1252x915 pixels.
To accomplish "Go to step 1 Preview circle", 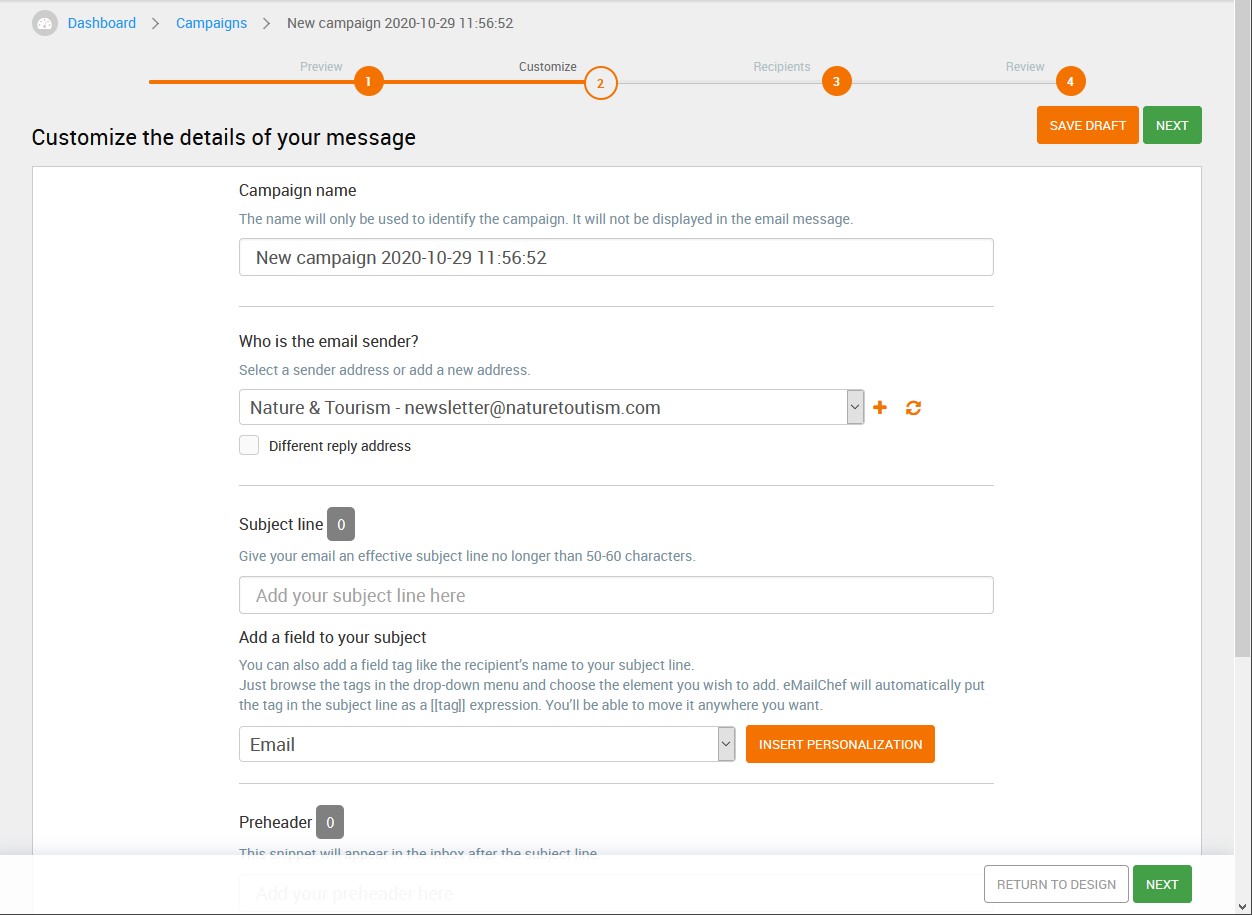I will 368,82.
